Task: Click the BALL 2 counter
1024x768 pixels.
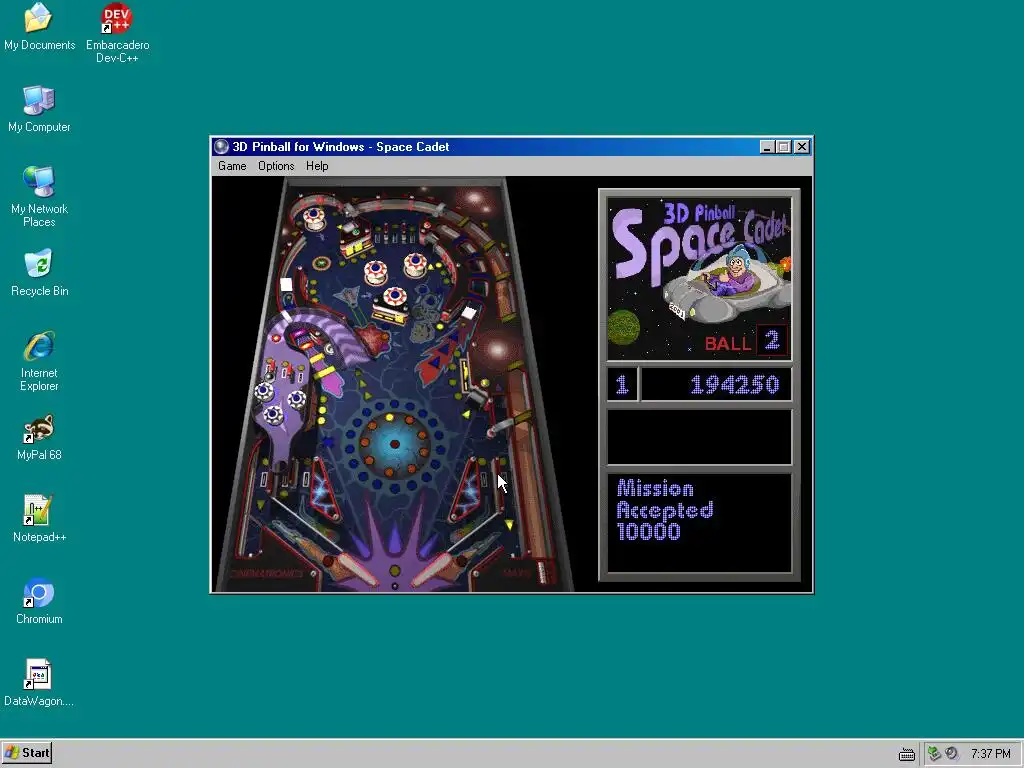Action: [745, 341]
